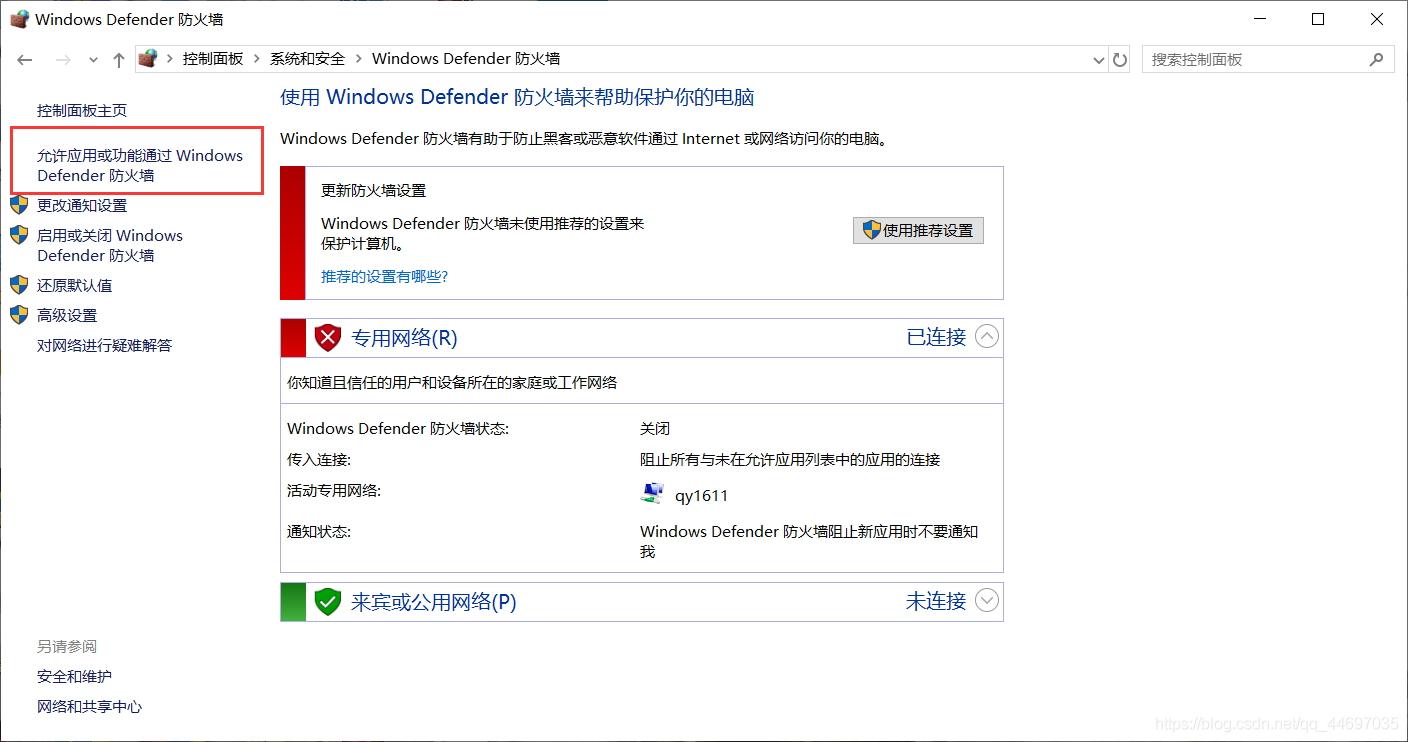Viewport: 1408px width, 742px height.
Task: Select the Windows Defender 防火墙 breadcrumb
Action: (466, 59)
